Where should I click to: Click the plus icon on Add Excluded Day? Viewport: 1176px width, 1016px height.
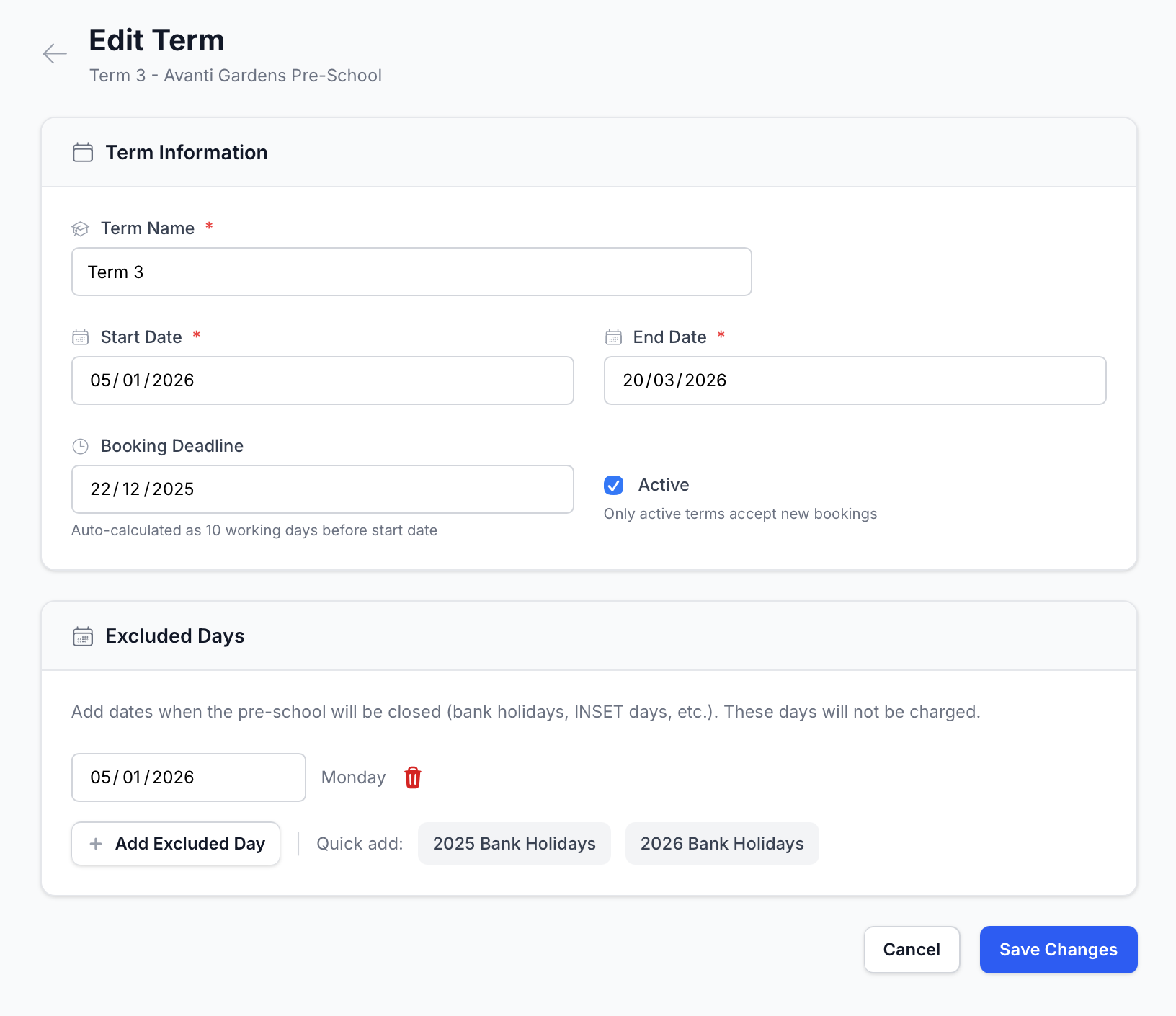pos(95,843)
